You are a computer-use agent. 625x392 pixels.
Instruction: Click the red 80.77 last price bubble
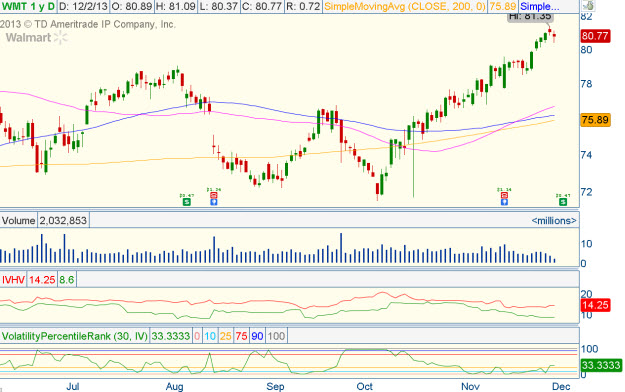point(595,36)
